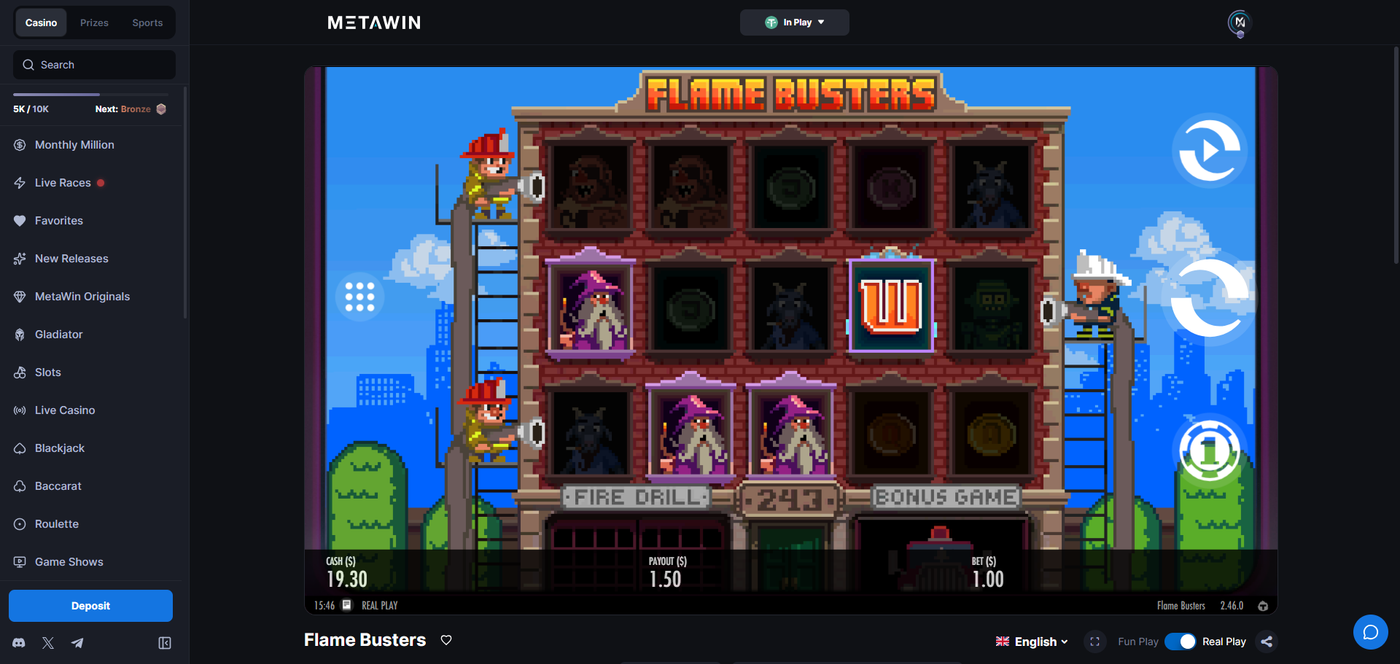Viewport: 1400px width, 664px height.
Task: Click the Fire Drill sign
Action: point(636,497)
